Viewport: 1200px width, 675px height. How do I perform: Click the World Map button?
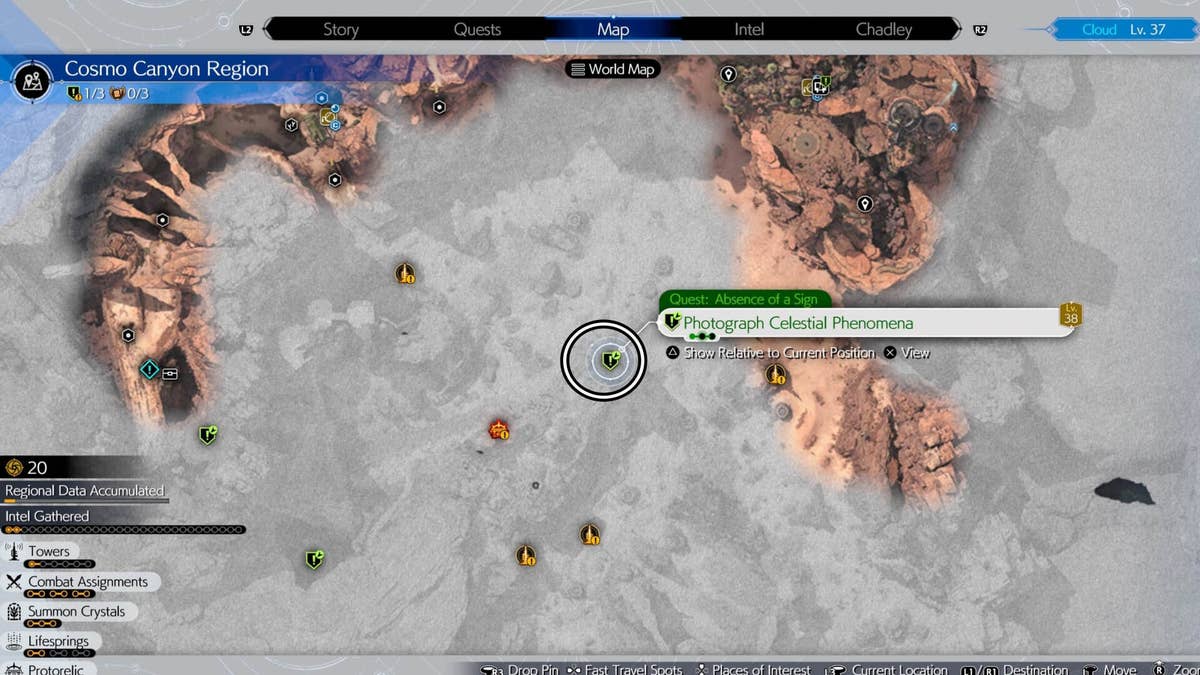coord(612,69)
